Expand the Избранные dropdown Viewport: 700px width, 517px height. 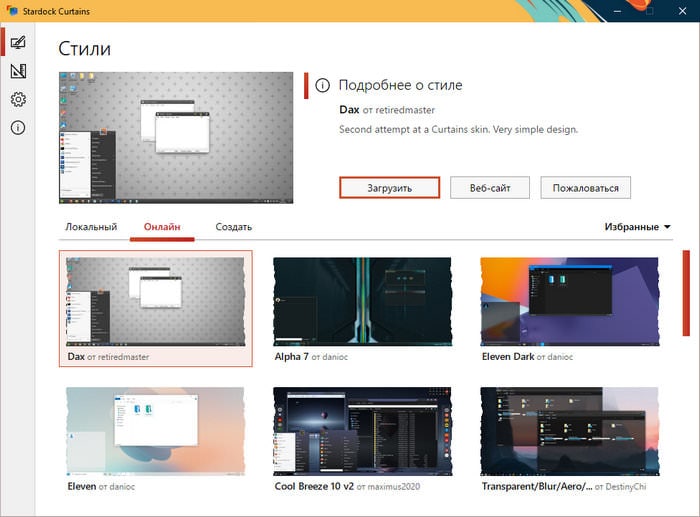click(638, 227)
